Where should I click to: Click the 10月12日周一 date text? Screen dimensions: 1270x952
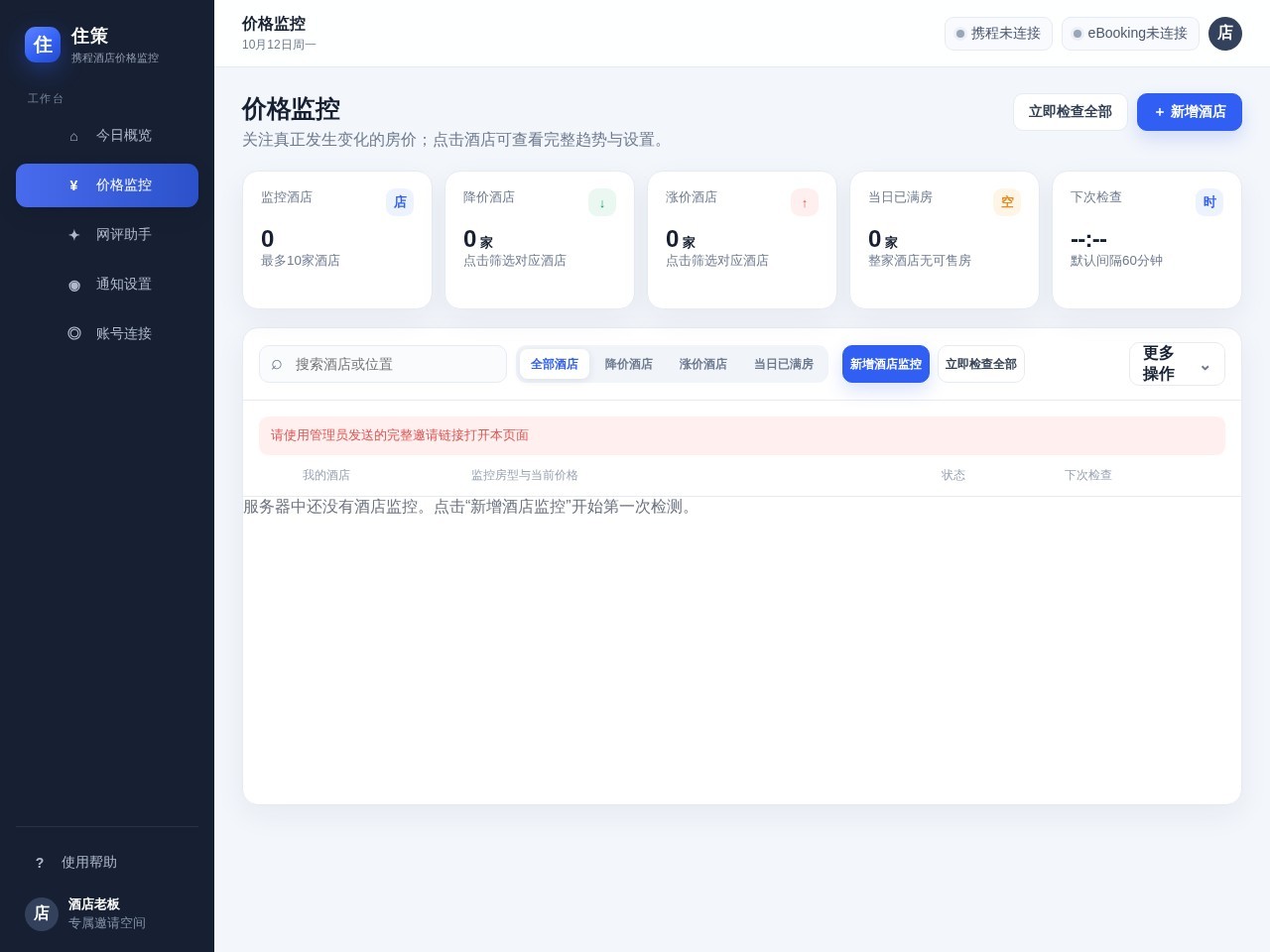tap(279, 45)
